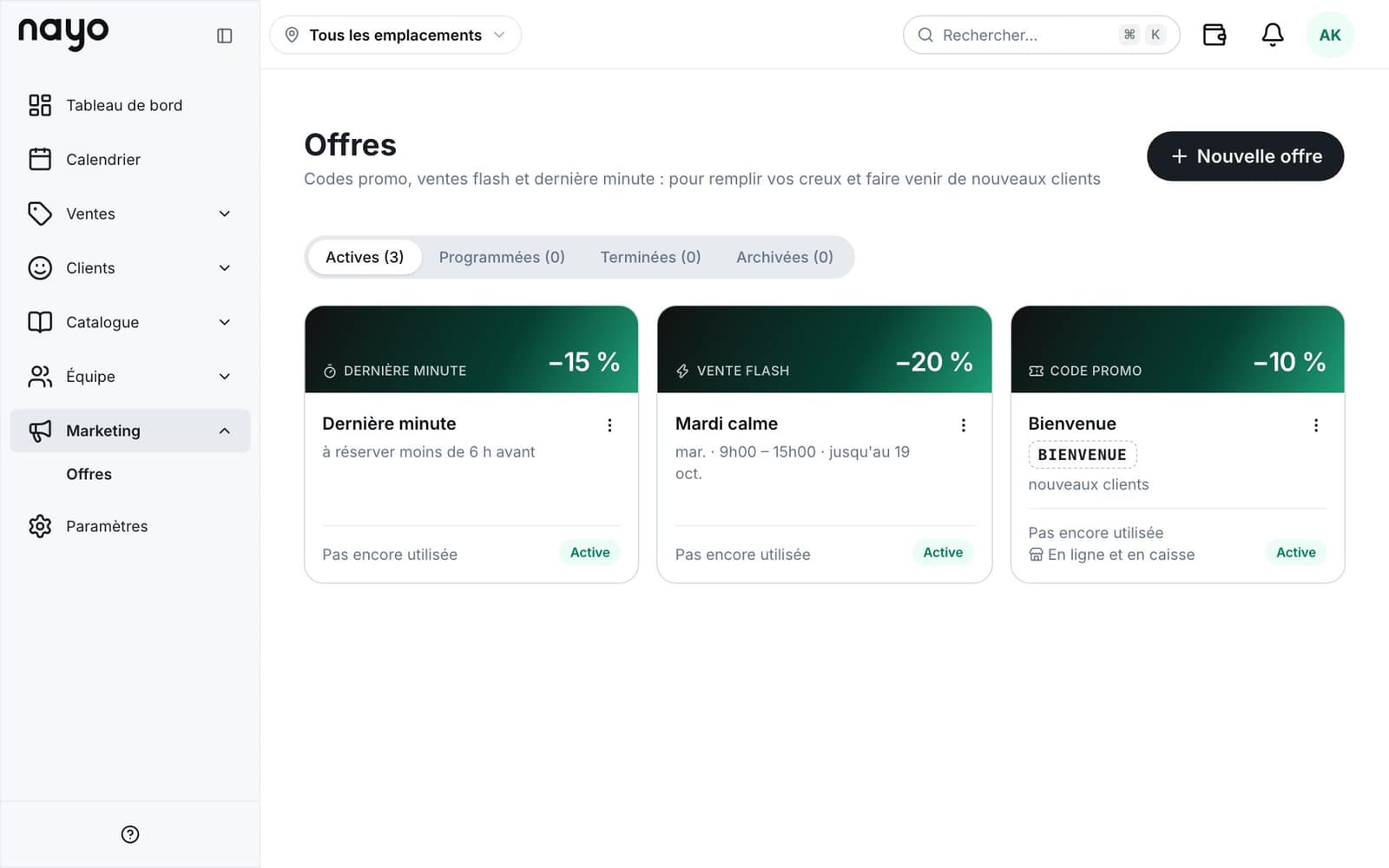Create a new offer with Nouvelle offre
This screenshot has height=868, width=1389.
(1245, 156)
